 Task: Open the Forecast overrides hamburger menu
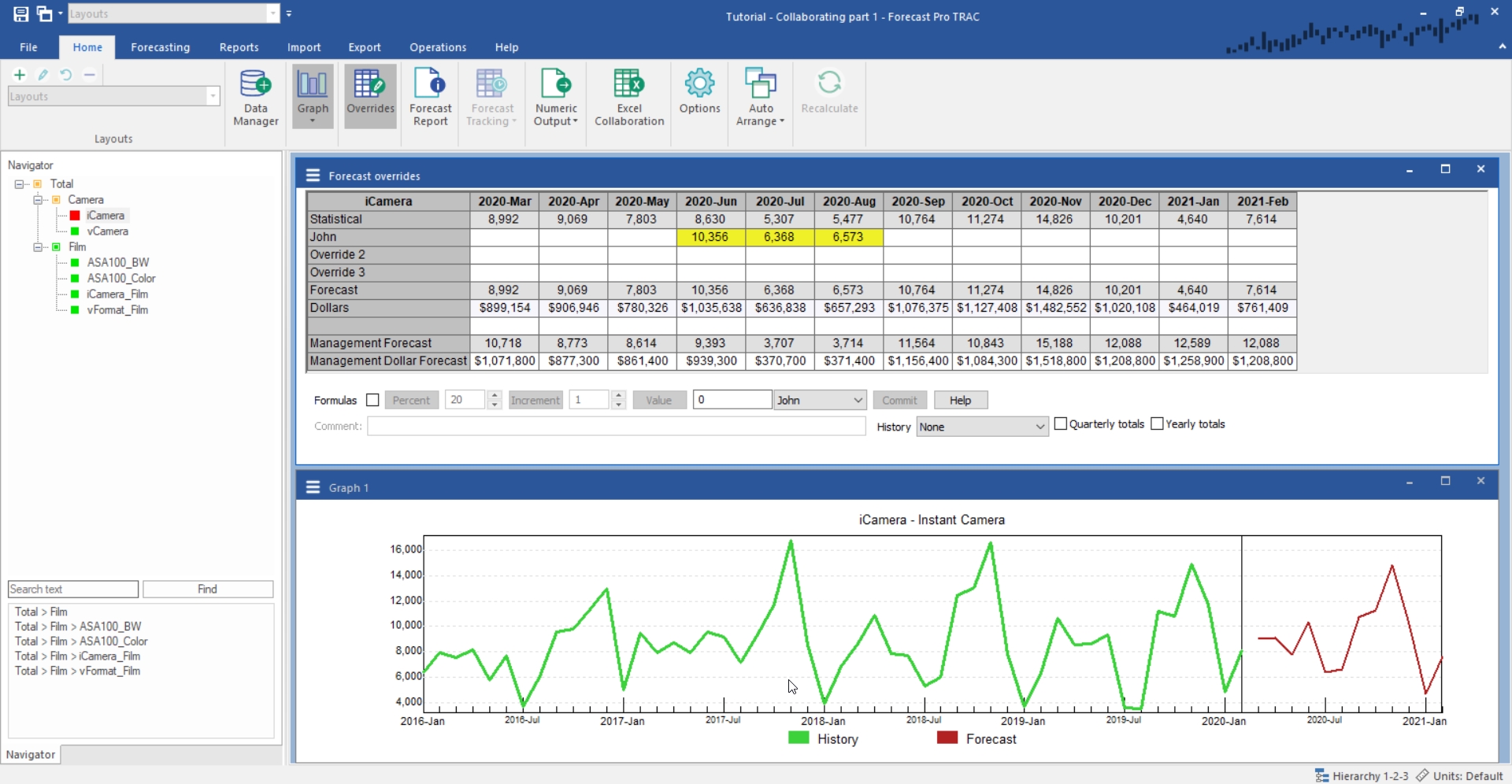[313, 176]
